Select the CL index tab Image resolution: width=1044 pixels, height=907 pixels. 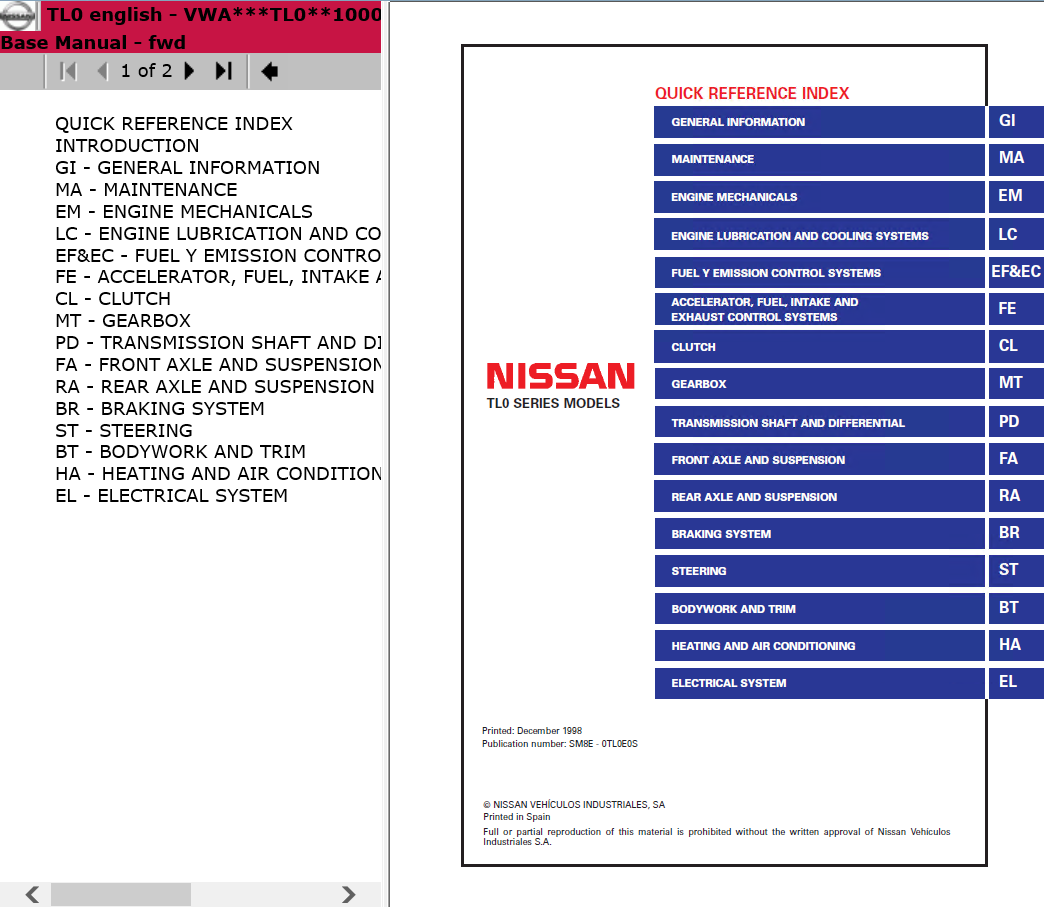click(1016, 346)
